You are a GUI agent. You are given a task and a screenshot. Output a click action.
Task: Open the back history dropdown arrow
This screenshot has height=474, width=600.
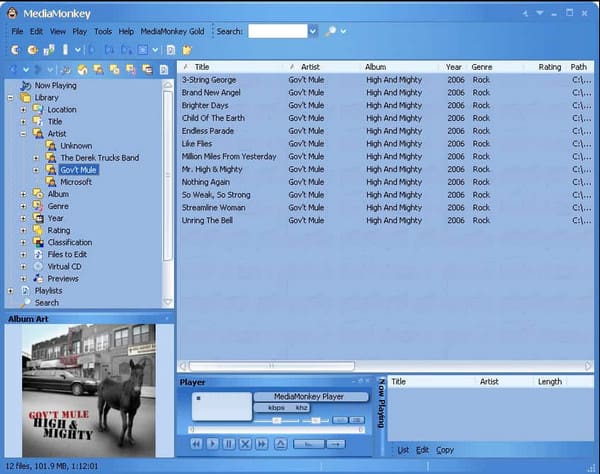click(x=26, y=70)
